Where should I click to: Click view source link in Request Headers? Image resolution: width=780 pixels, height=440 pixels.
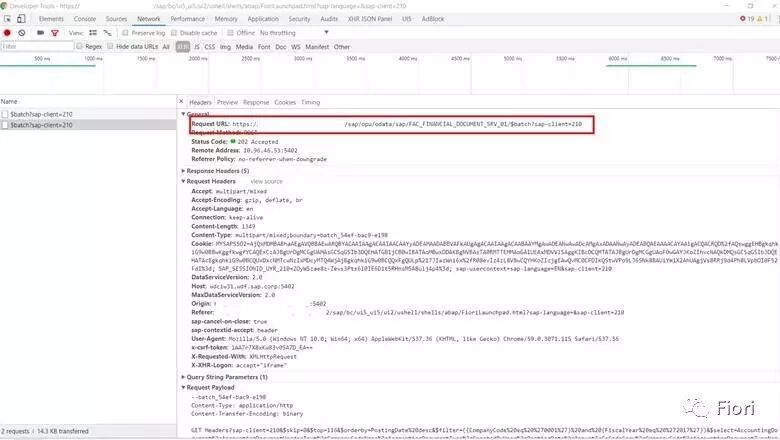(x=266, y=181)
